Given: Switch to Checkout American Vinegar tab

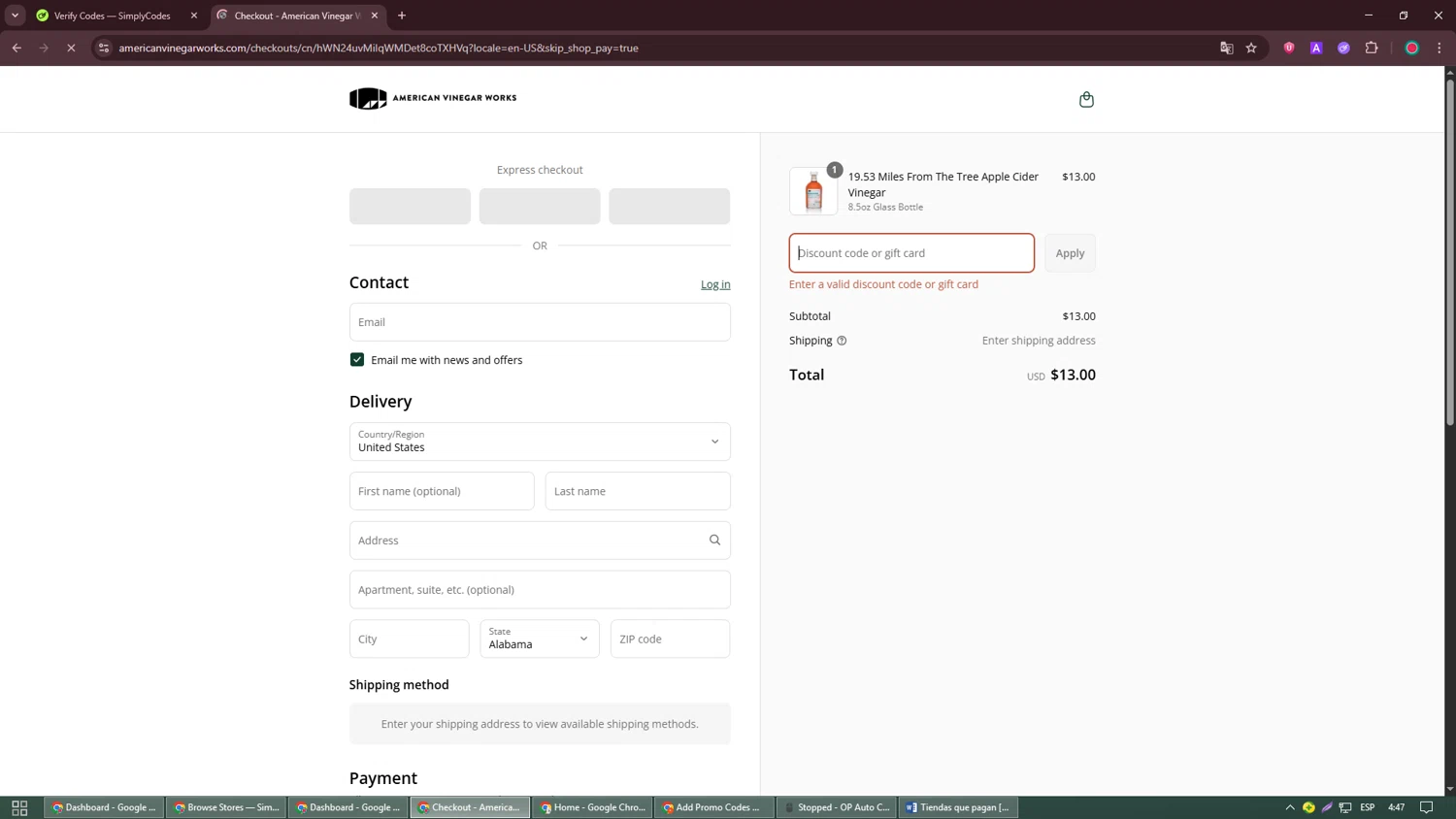Looking at the screenshot, I should (296, 16).
